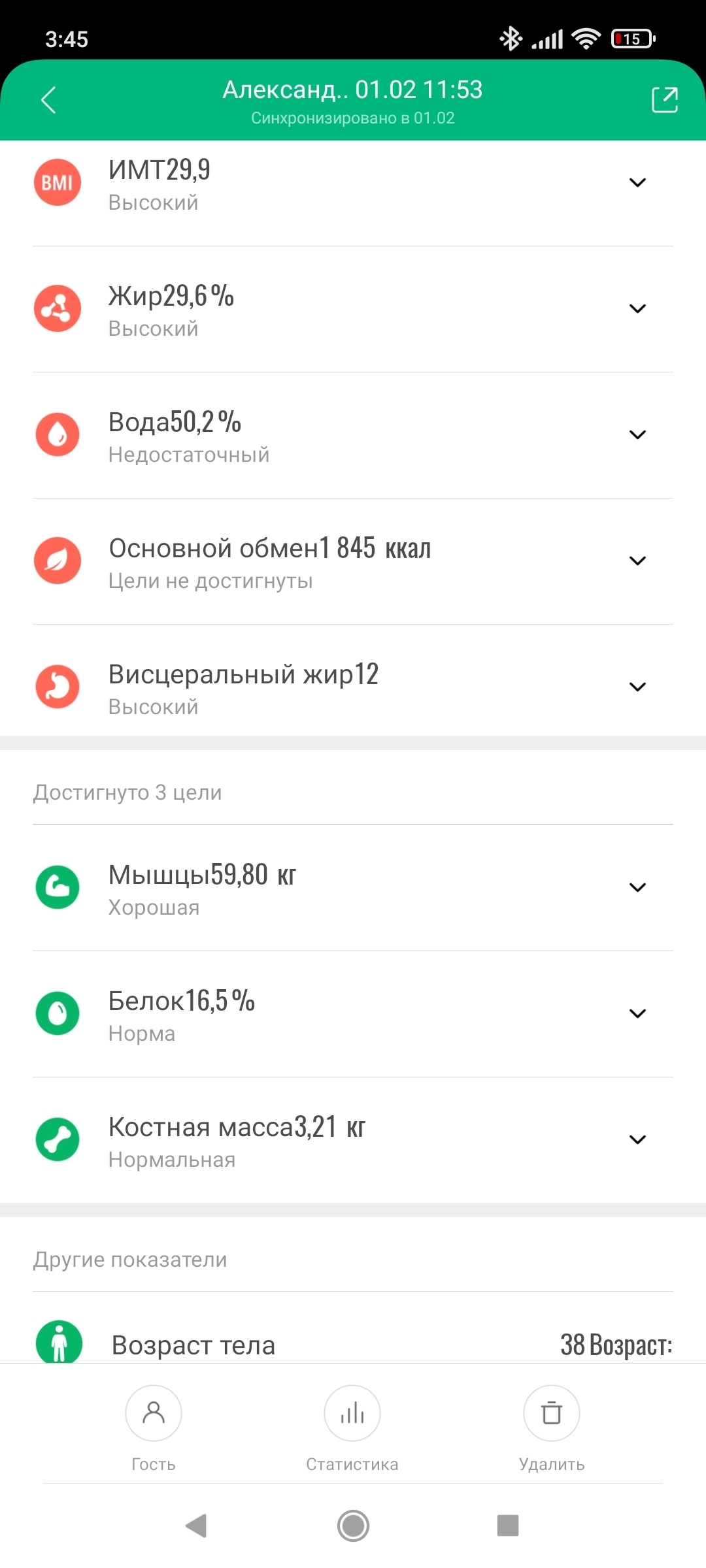Expand Основной обмен details chevron
The width and height of the screenshot is (706, 1568).
pos(637,561)
